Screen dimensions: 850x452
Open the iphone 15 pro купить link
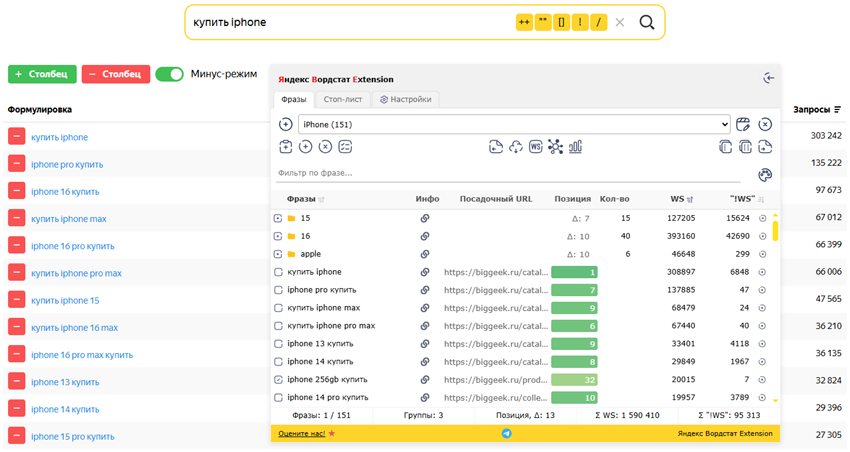[x=73, y=436]
